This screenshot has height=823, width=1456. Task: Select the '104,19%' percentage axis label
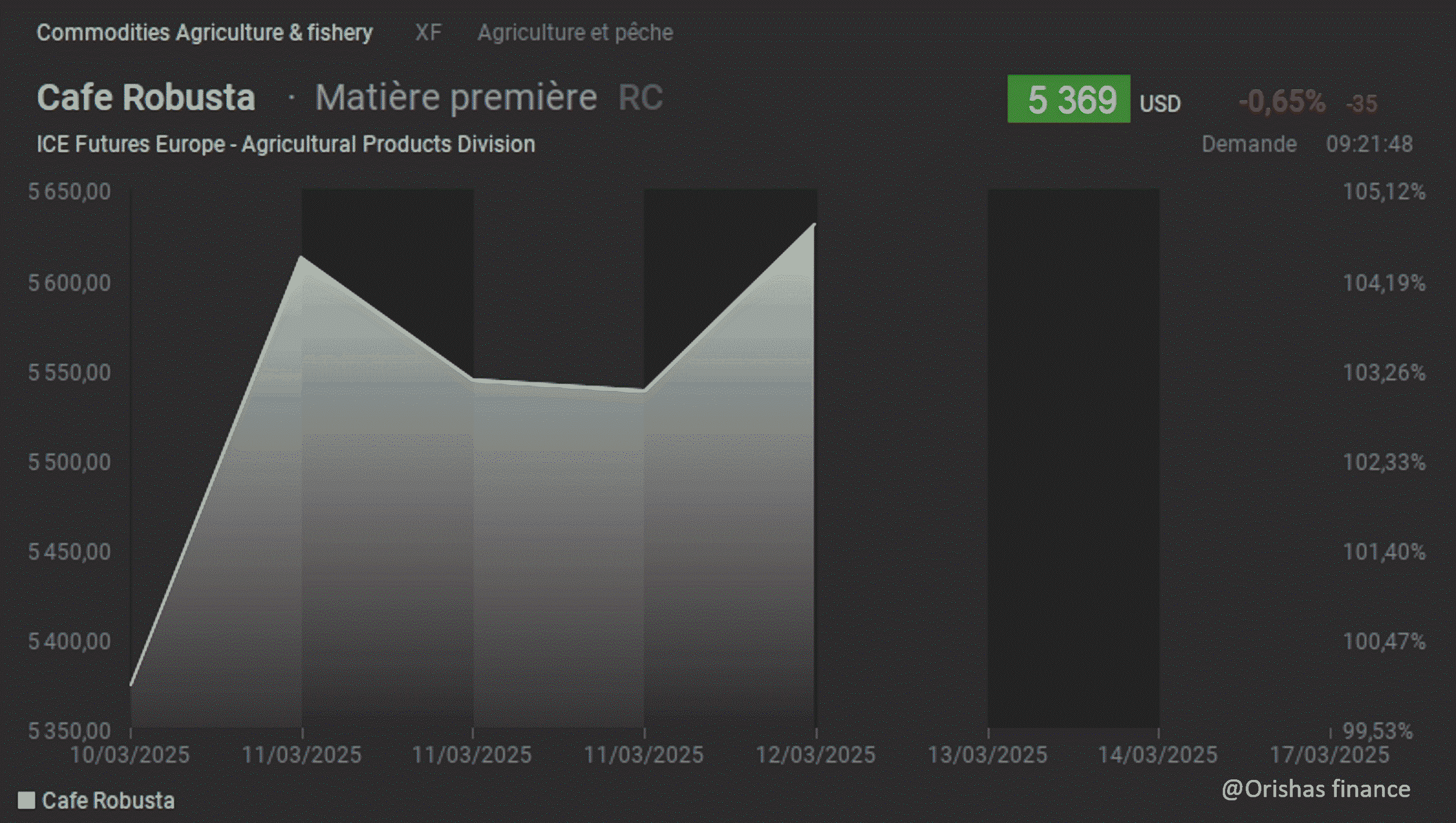(1384, 282)
